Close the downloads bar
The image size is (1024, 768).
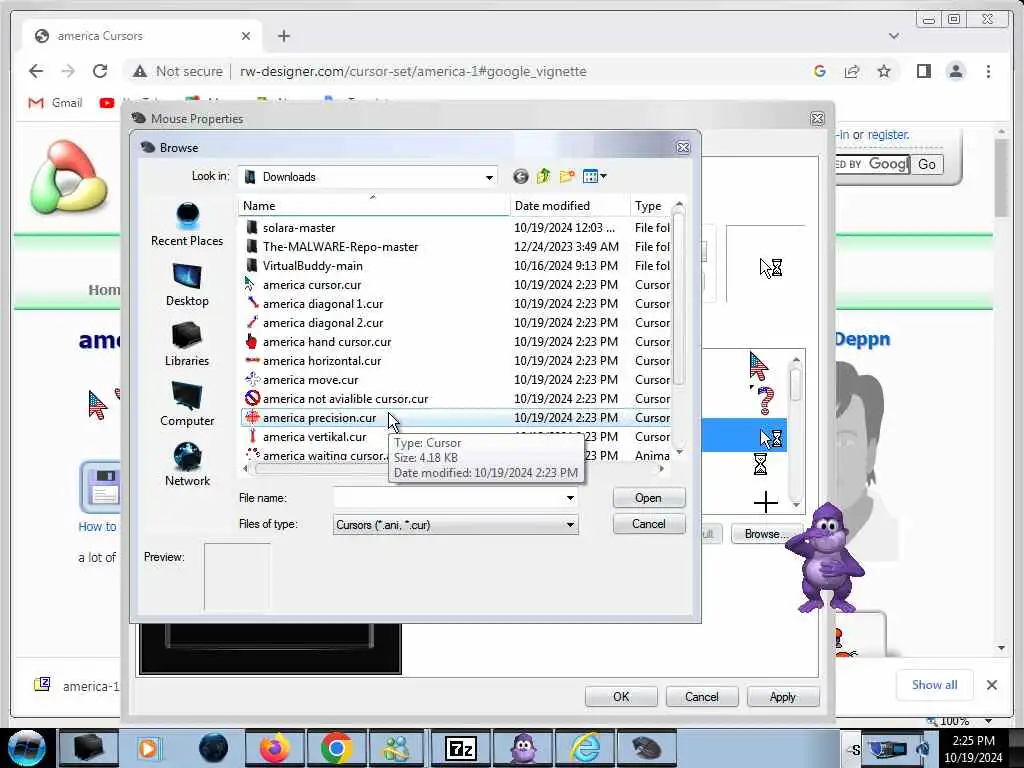pyautogui.click(x=991, y=684)
